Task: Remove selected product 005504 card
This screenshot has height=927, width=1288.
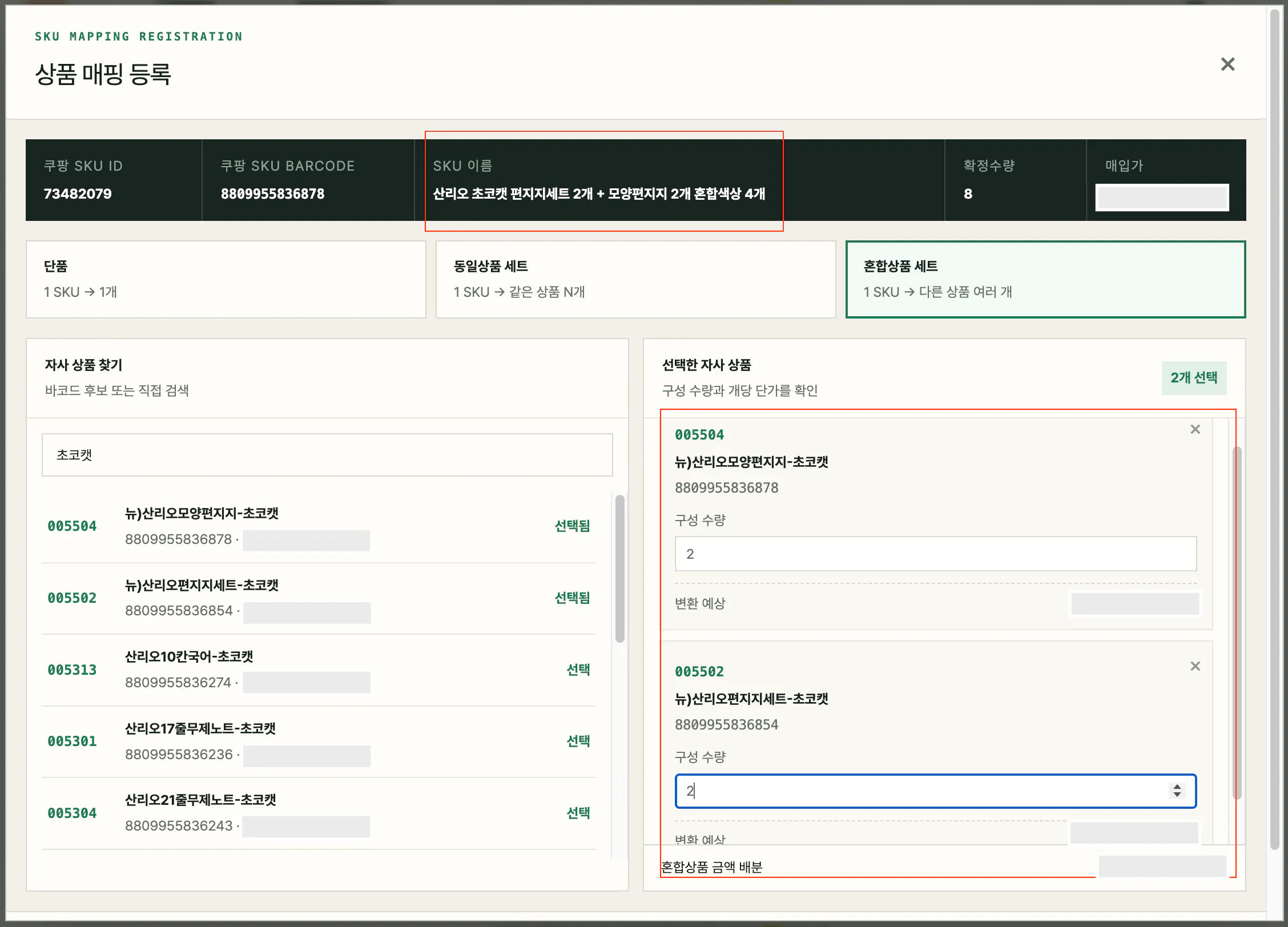Action: coord(1195,429)
